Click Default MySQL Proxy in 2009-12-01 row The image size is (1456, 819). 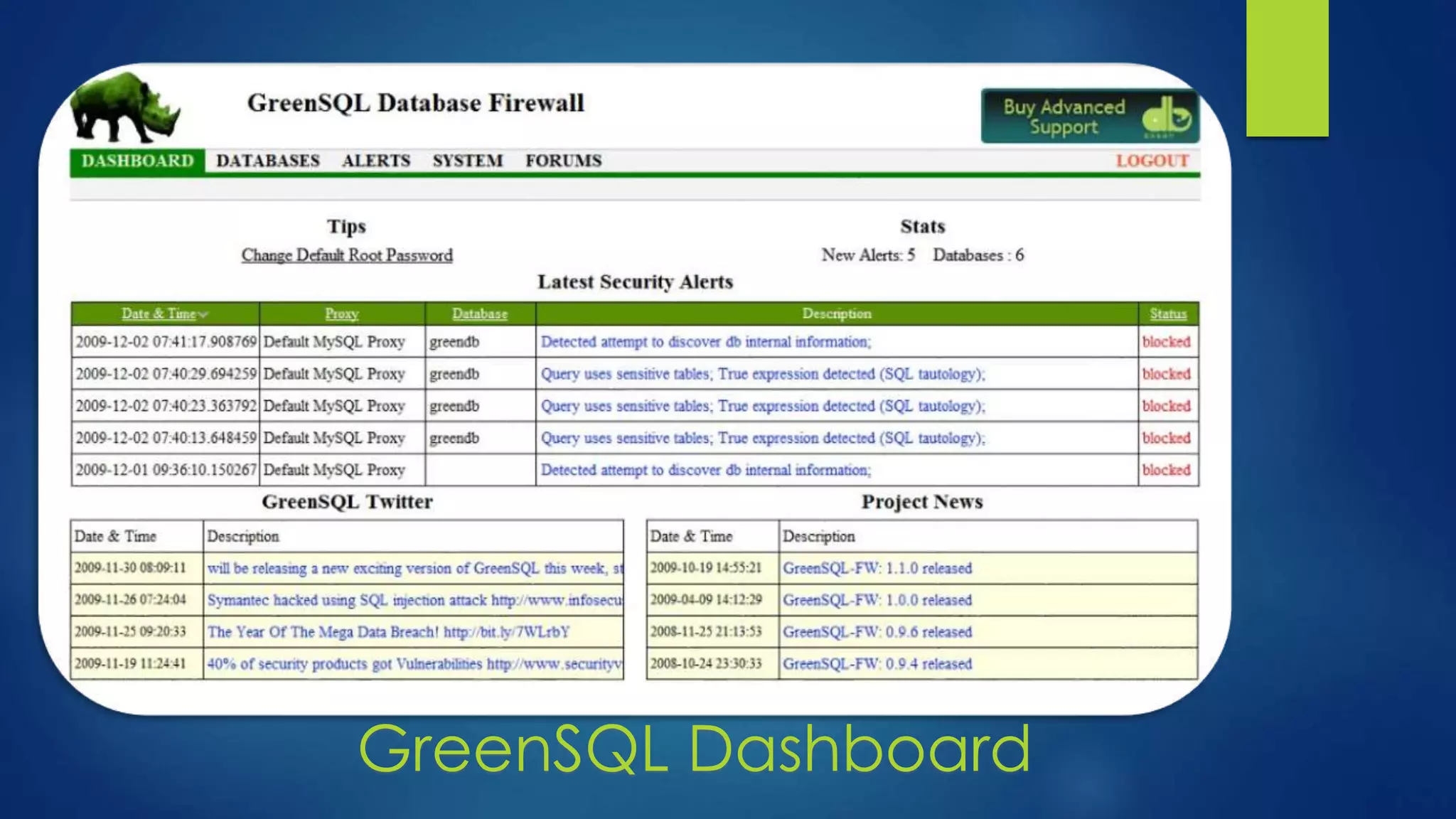(x=334, y=470)
